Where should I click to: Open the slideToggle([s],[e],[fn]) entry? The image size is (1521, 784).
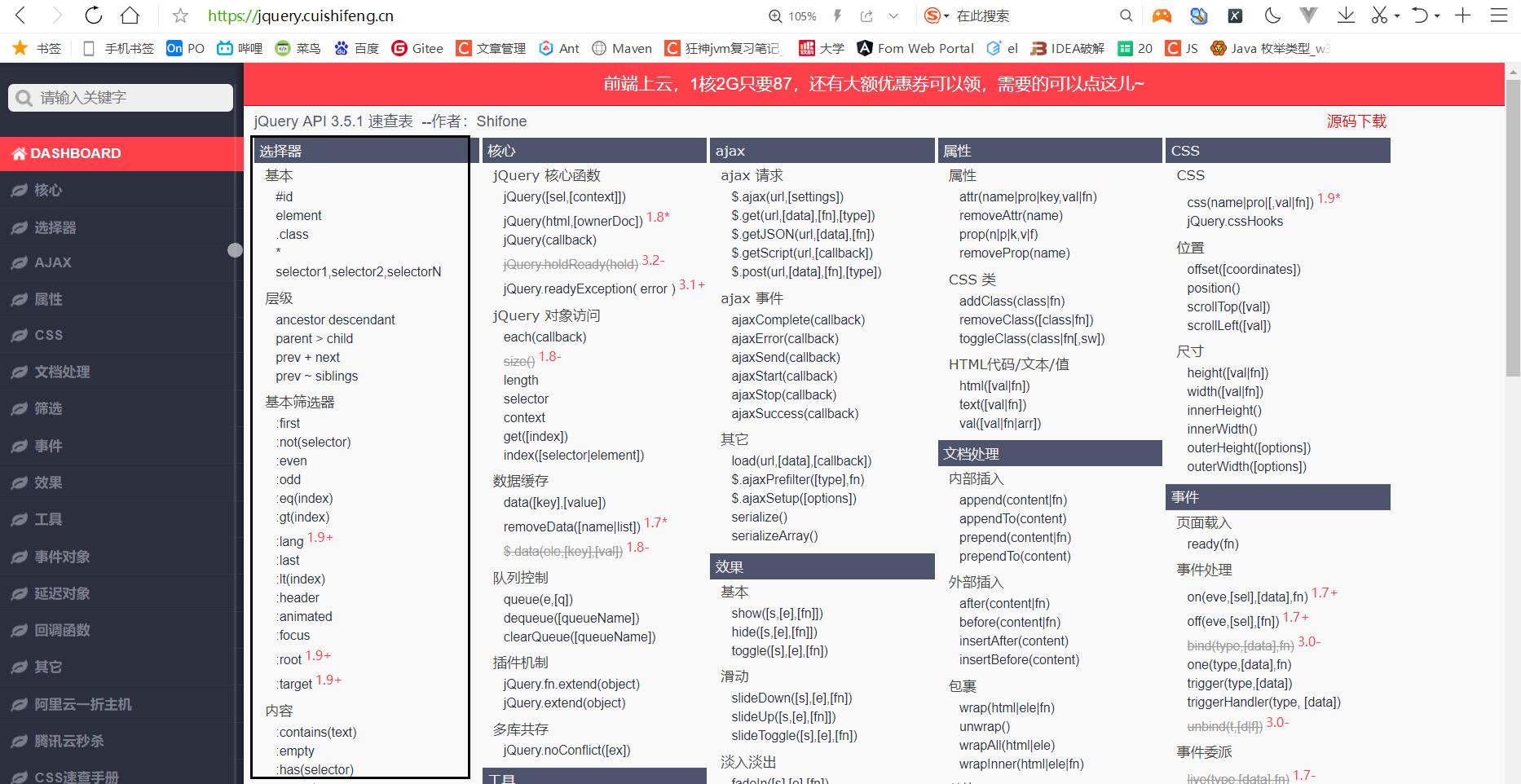(794, 735)
